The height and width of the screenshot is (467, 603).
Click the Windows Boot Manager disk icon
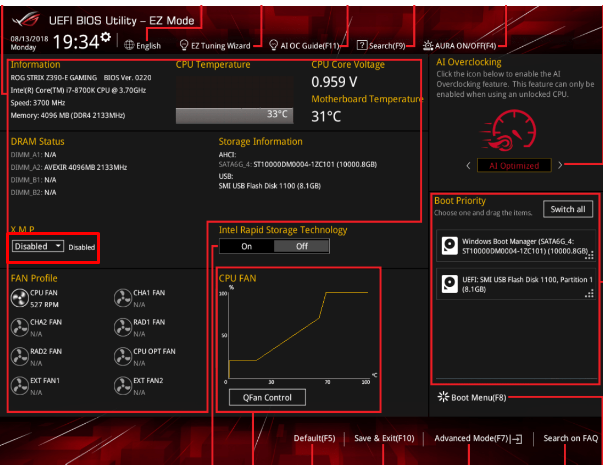[450, 245]
